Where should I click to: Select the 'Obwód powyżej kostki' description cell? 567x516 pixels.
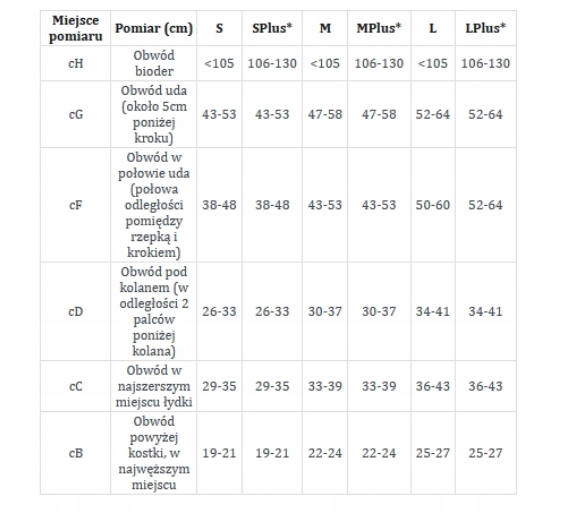(x=154, y=453)
